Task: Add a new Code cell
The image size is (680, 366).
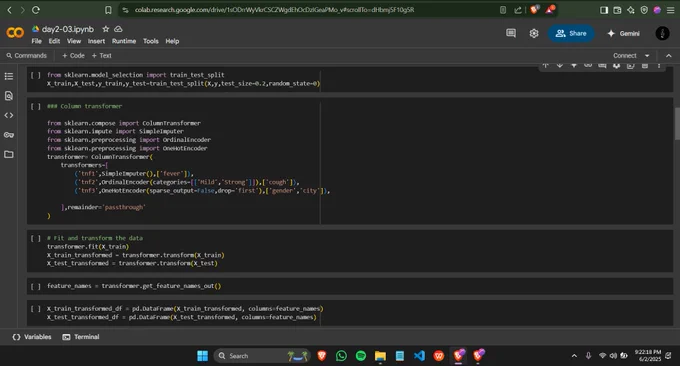Action: (x=73, y=56)
